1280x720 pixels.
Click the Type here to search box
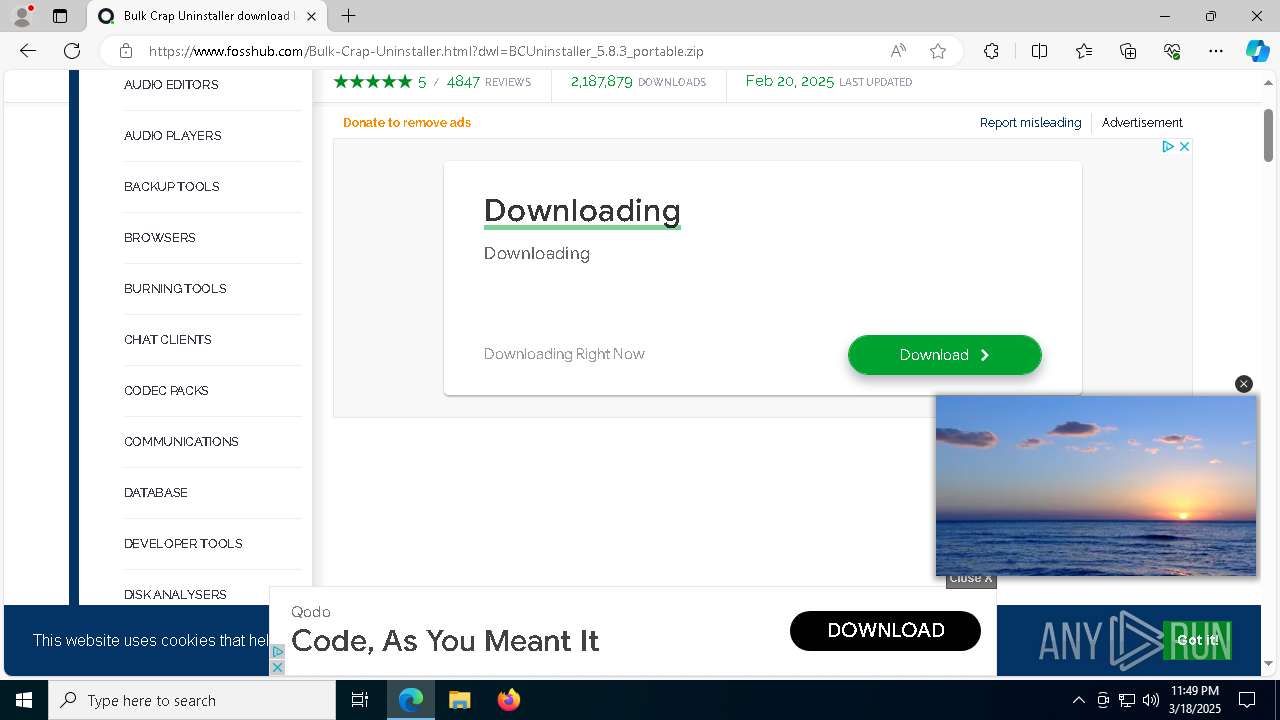[192, 700]
